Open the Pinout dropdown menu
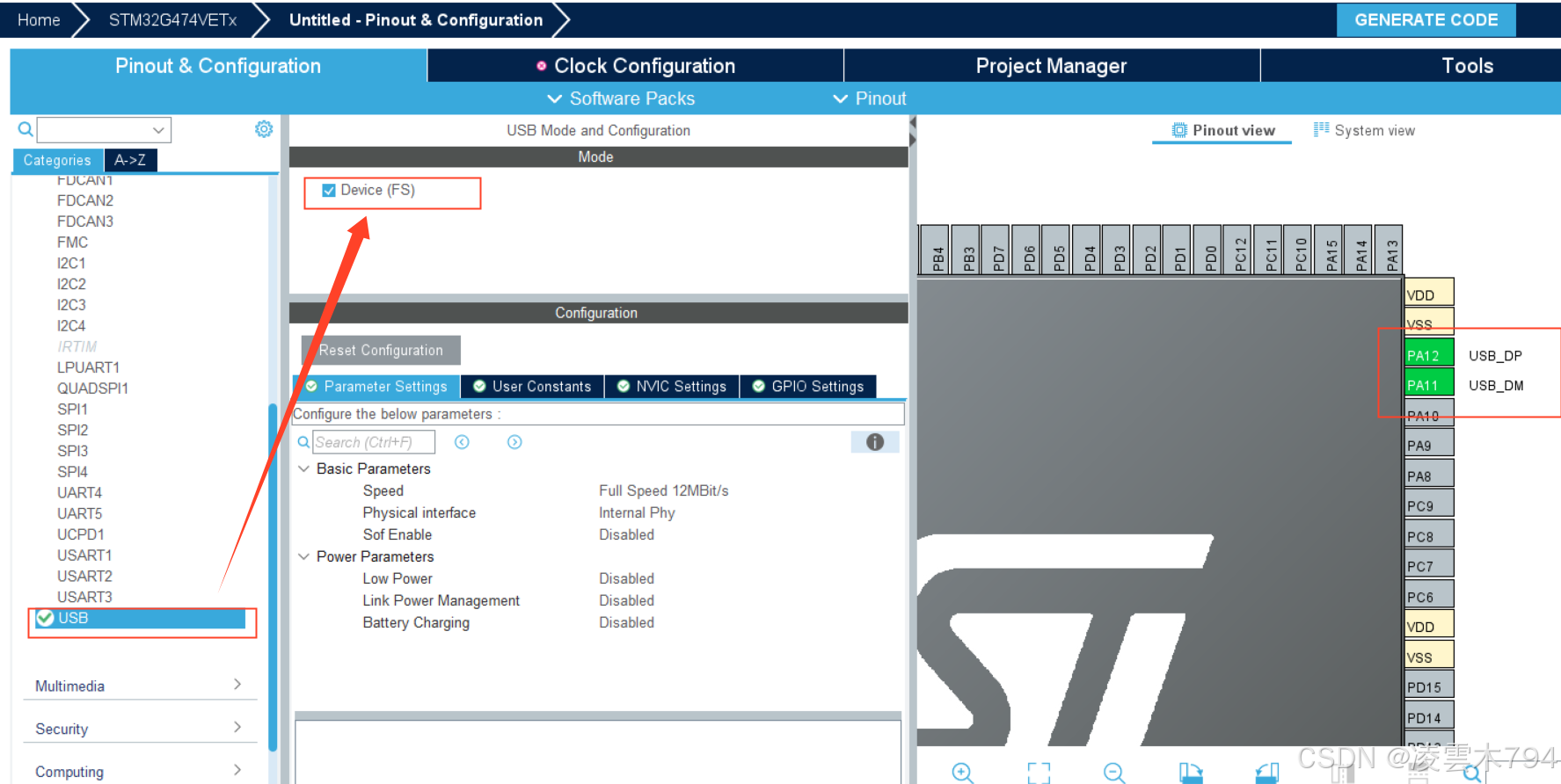The height and width of the screenshot is (784, 1561). 870,98
